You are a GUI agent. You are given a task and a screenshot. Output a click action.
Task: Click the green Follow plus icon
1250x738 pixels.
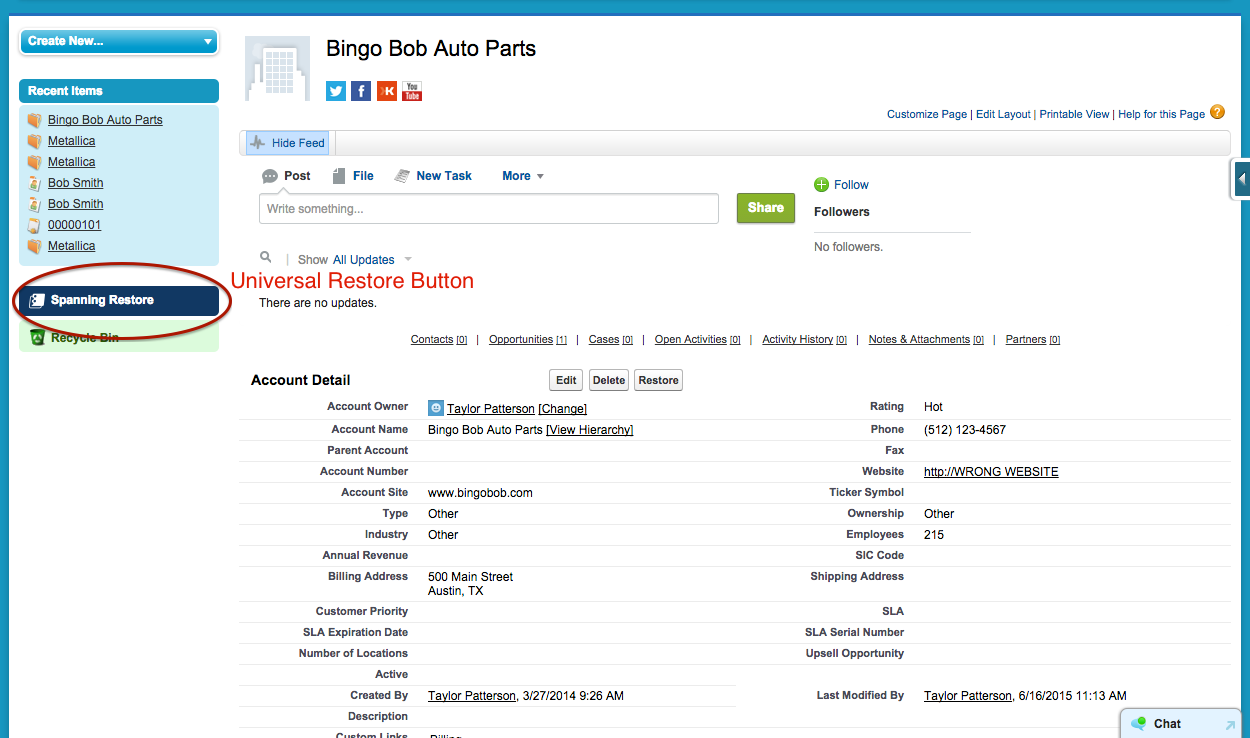pyautogui.click(x=822, y=184)
